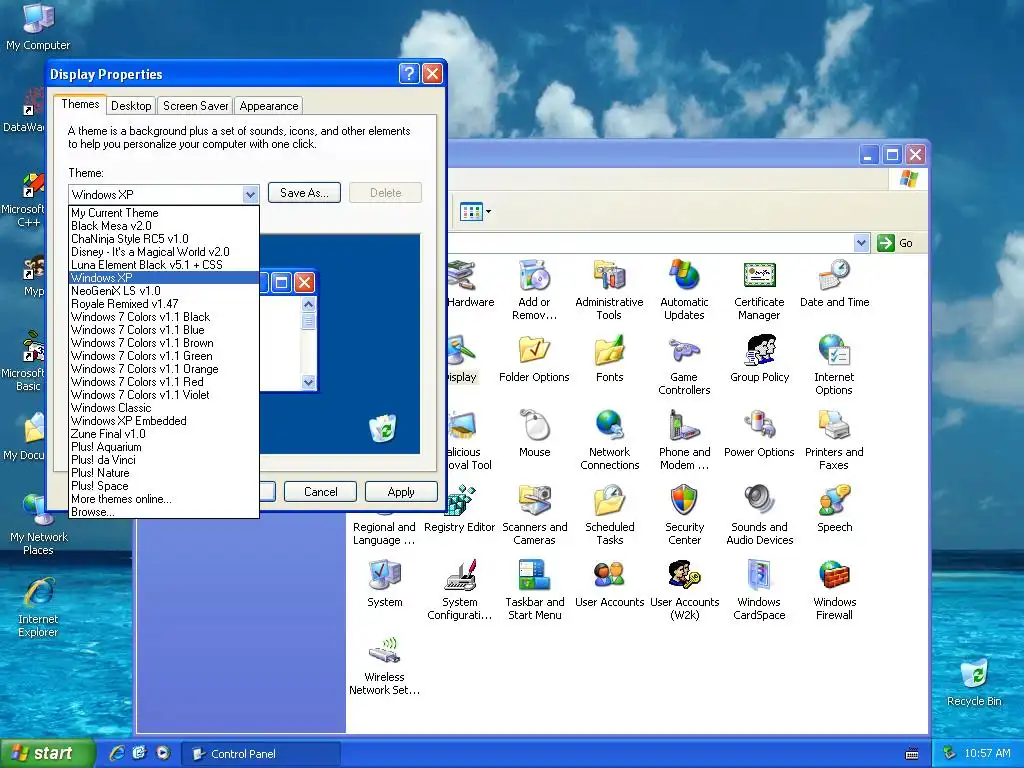Screen dimensions: 1024x768
Task: Open Windows Firewall icon
Action: point(834,576)
